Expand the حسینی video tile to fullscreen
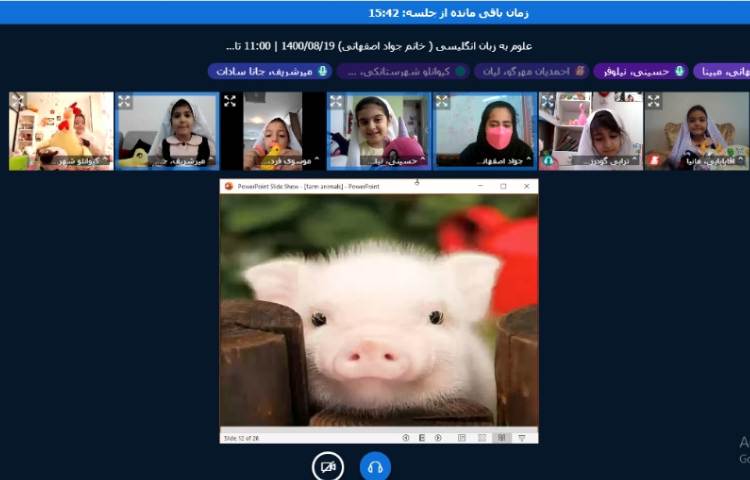This screenshot has width=750, height=480. click(336, 101)
